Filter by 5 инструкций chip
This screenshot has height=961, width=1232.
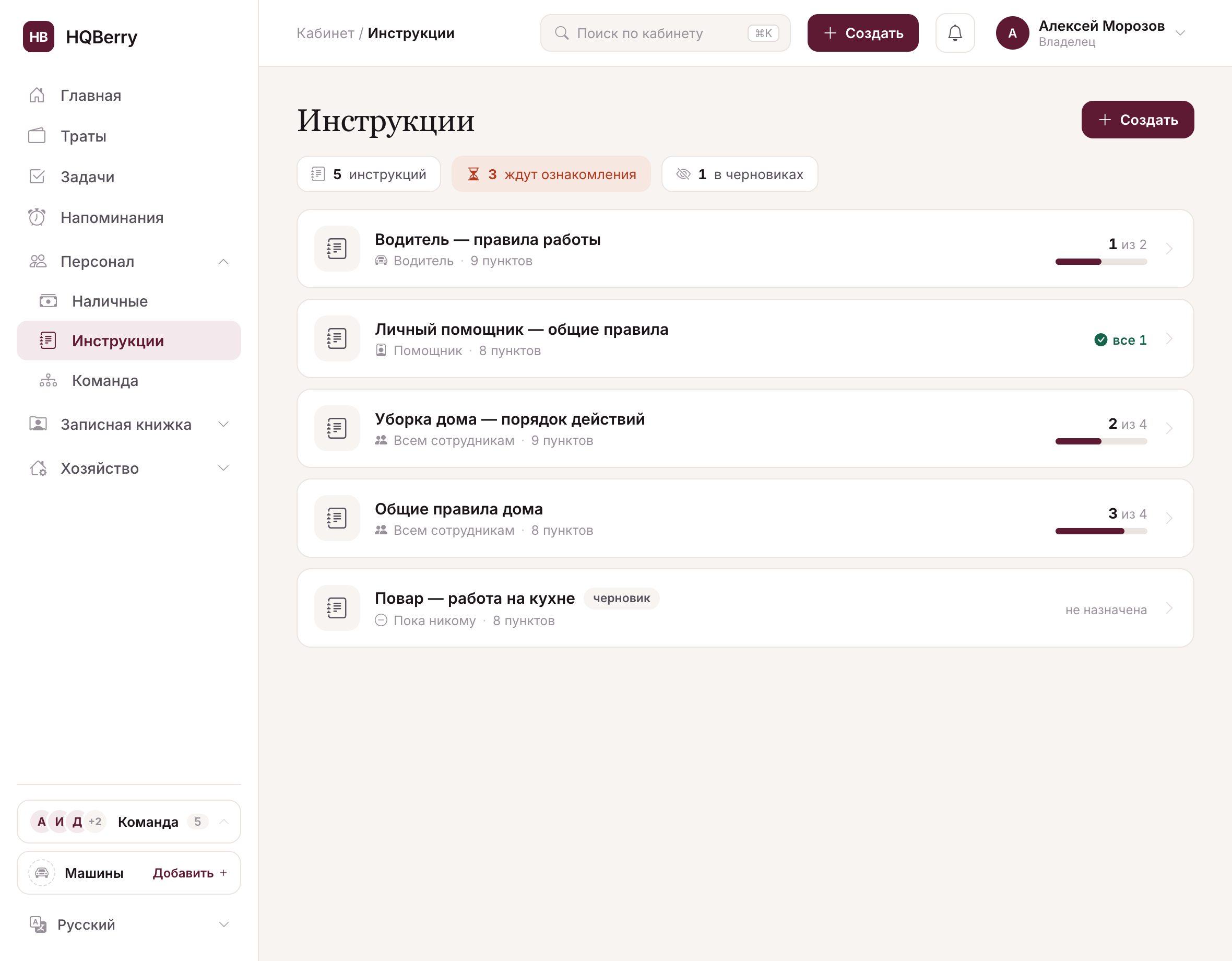click(x=369, y=174)
